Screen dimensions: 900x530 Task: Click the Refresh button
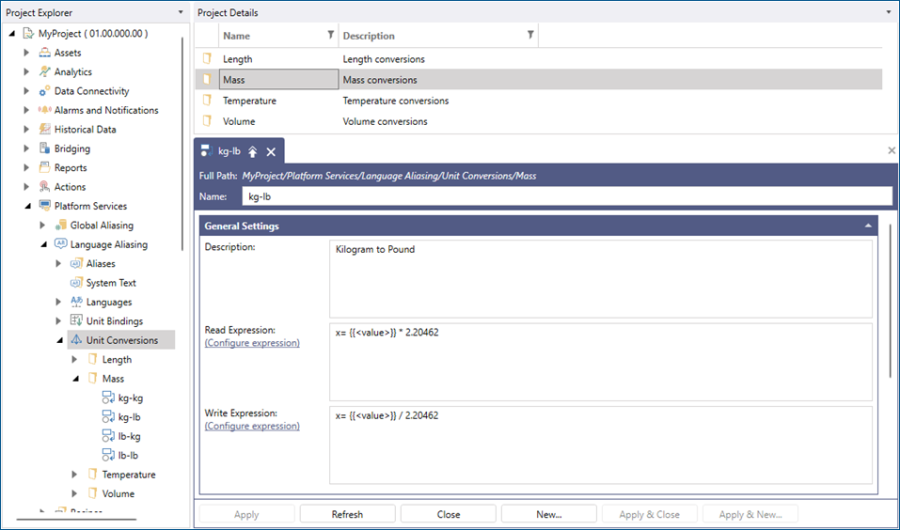click(347, 514)
